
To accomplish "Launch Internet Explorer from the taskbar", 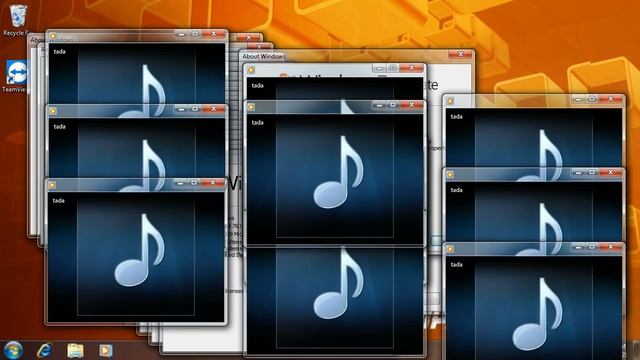I will 44,350.
